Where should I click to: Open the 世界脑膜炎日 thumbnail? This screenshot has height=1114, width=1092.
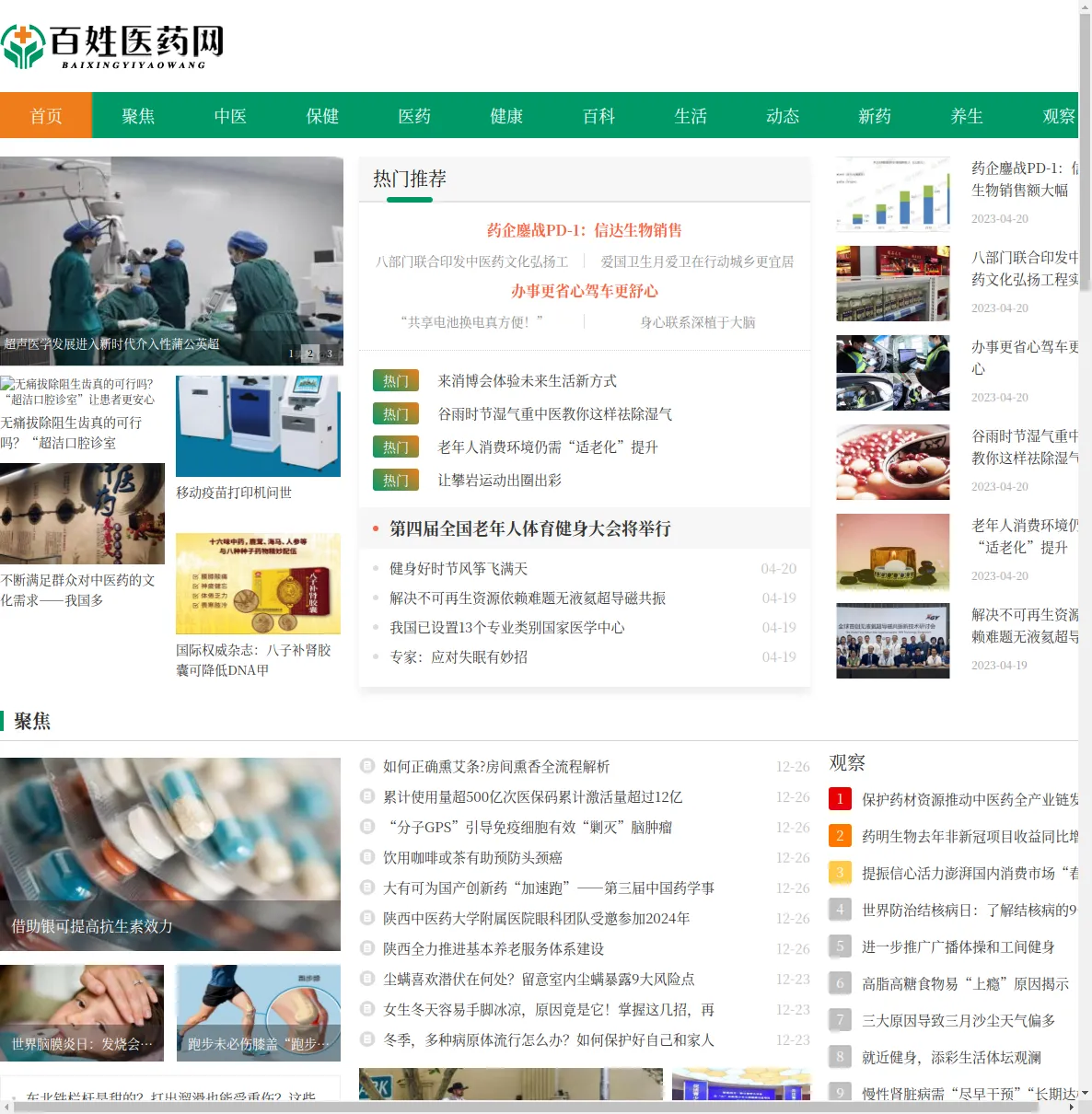[x=82, y=1013]
